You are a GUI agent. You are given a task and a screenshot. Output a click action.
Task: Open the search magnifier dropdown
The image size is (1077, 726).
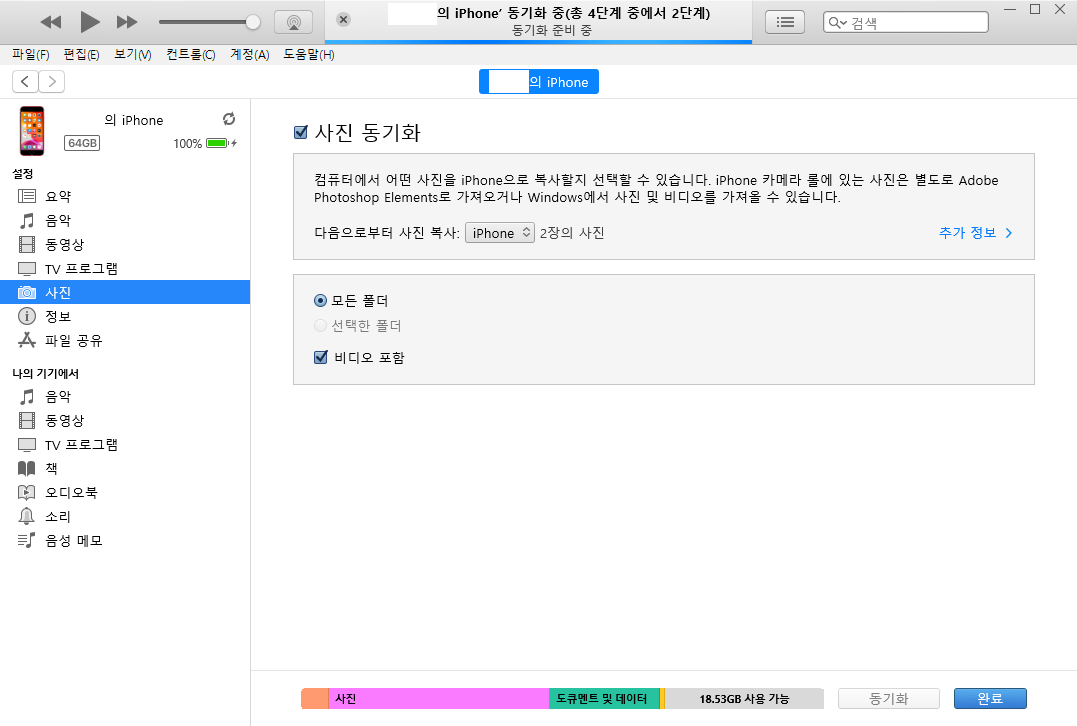[x=837, y=23]
